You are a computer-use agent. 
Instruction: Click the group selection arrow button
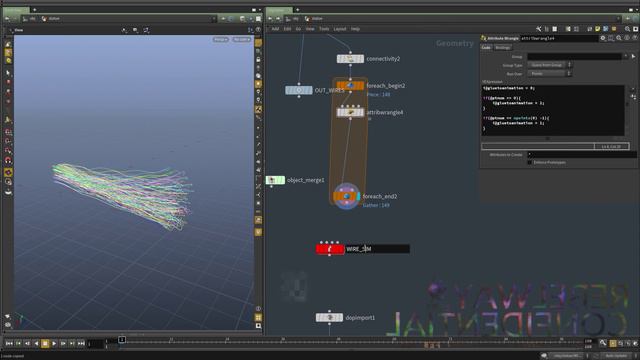click(x=633, y=57)
